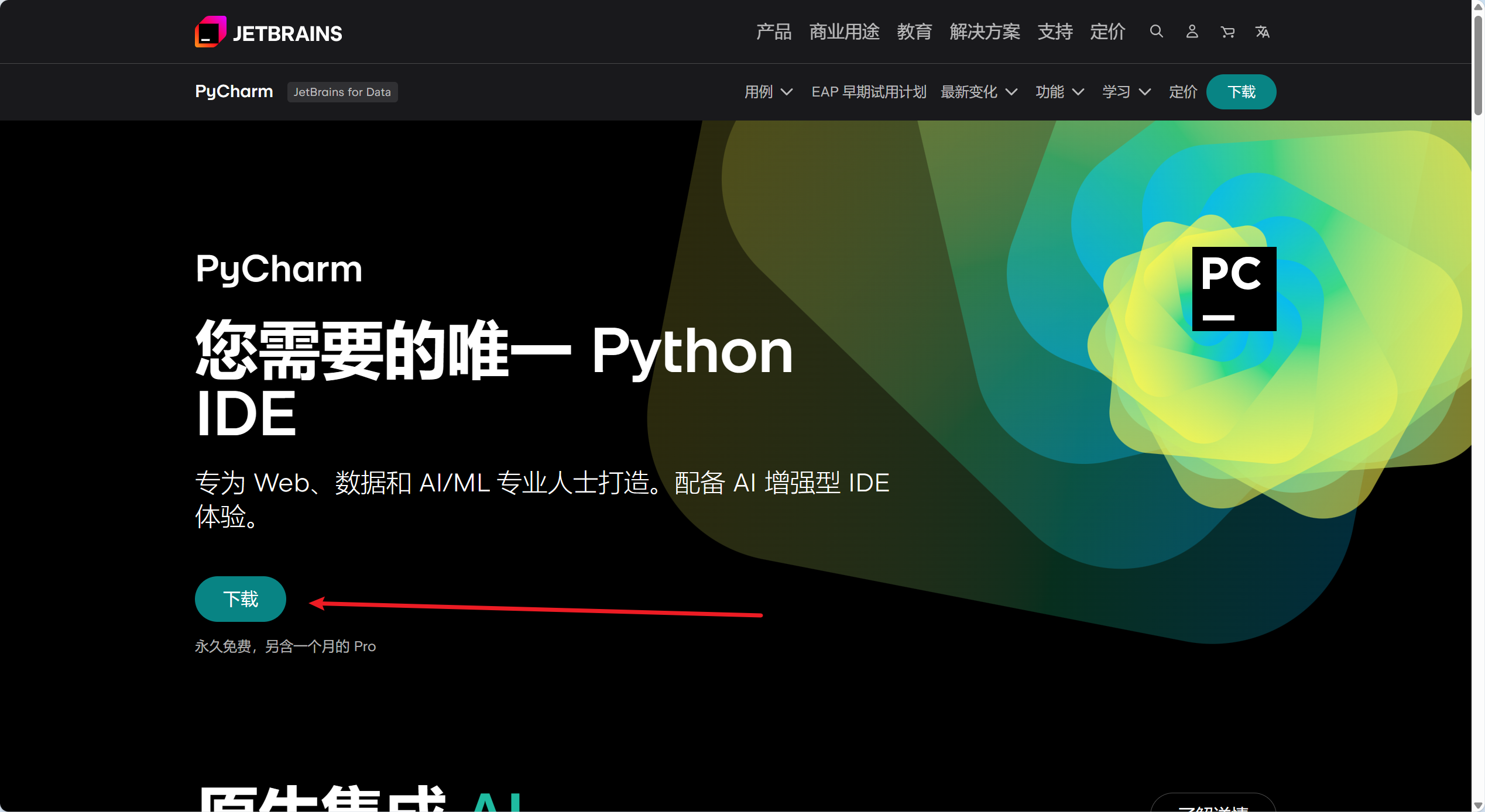Image resolution: width=1485 pixels, height=812 pixels.
Task: Expand the 功能 dropdown
Action: click(1059, 92)
